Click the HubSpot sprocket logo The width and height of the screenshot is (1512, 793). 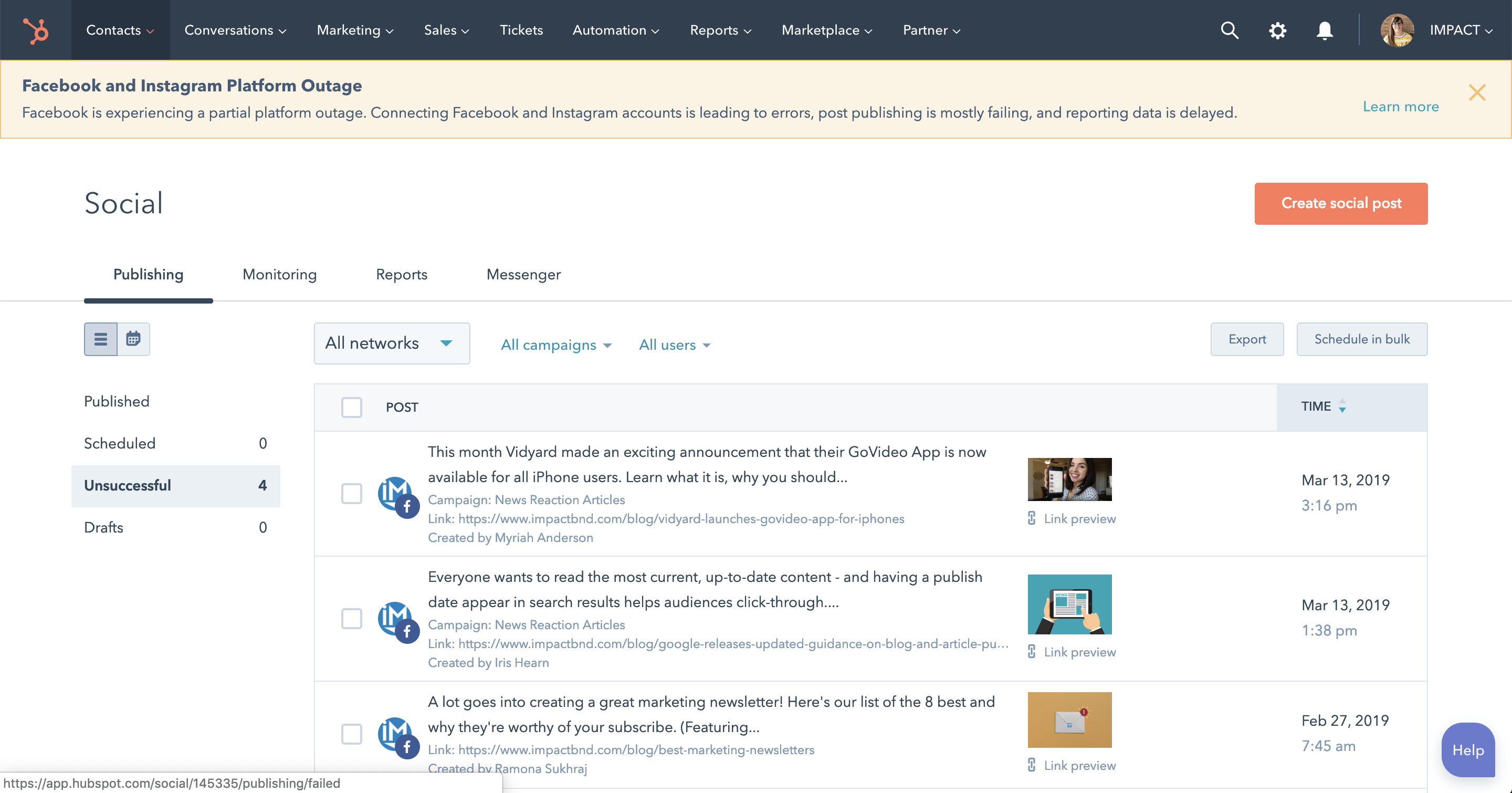(x=35, y=30)
